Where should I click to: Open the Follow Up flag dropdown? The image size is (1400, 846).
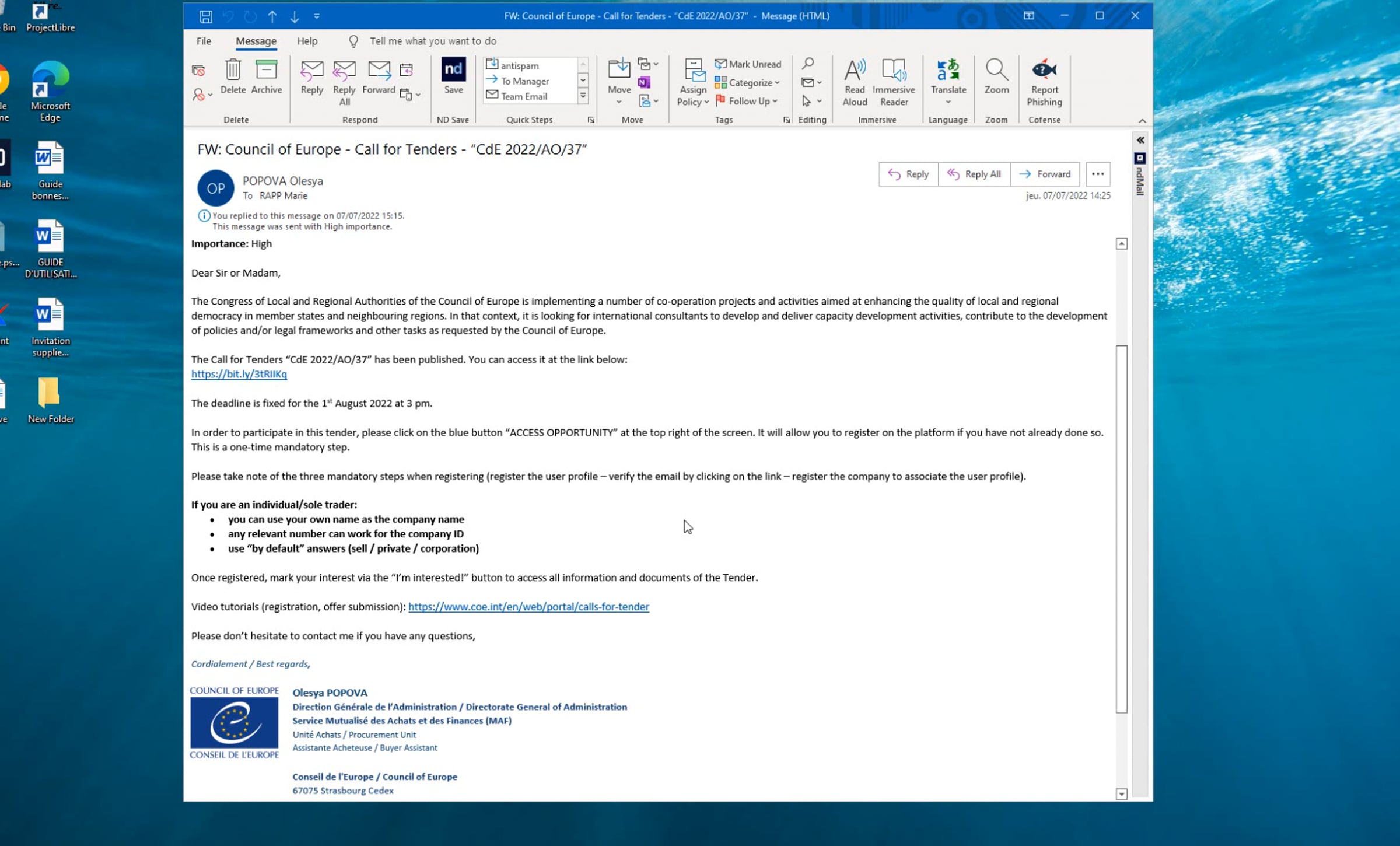point(746,101)
